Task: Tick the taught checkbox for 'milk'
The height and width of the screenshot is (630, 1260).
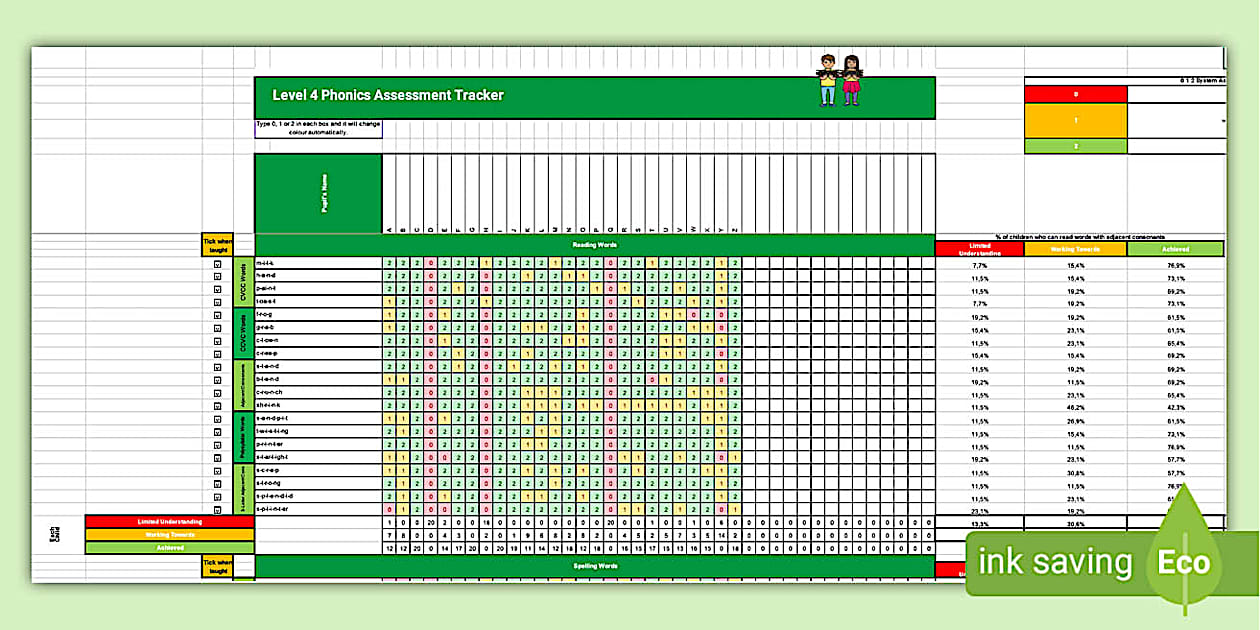Action: (x=218, y=264)
